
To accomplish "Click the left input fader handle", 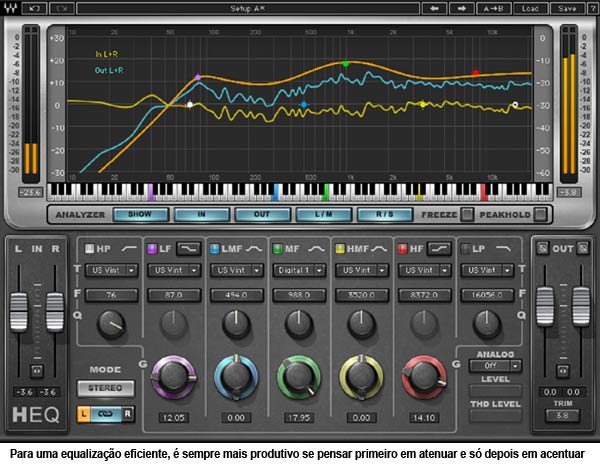I will point(19,312).
